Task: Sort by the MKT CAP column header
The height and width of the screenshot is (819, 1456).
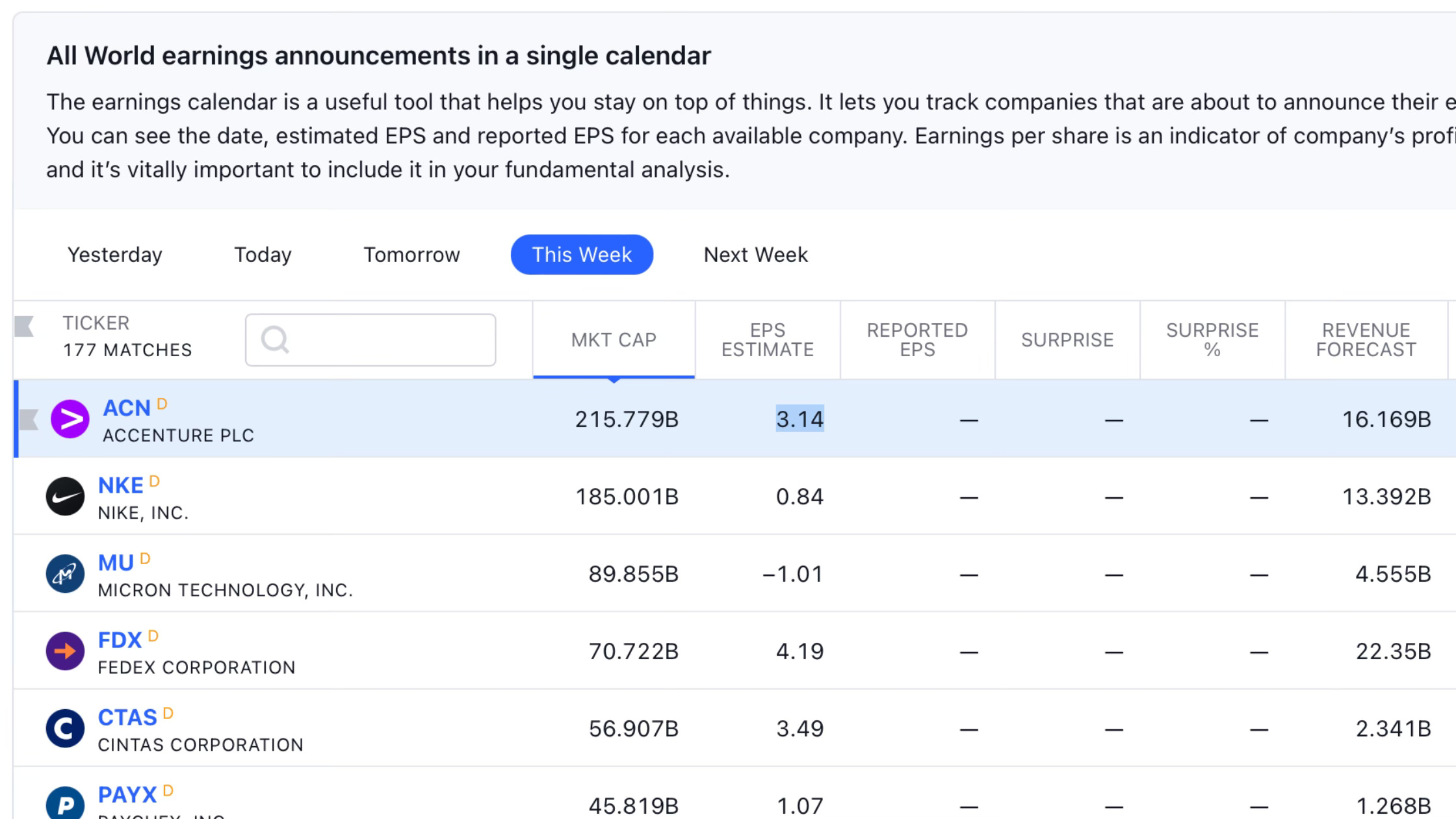Action: point(614,340)
